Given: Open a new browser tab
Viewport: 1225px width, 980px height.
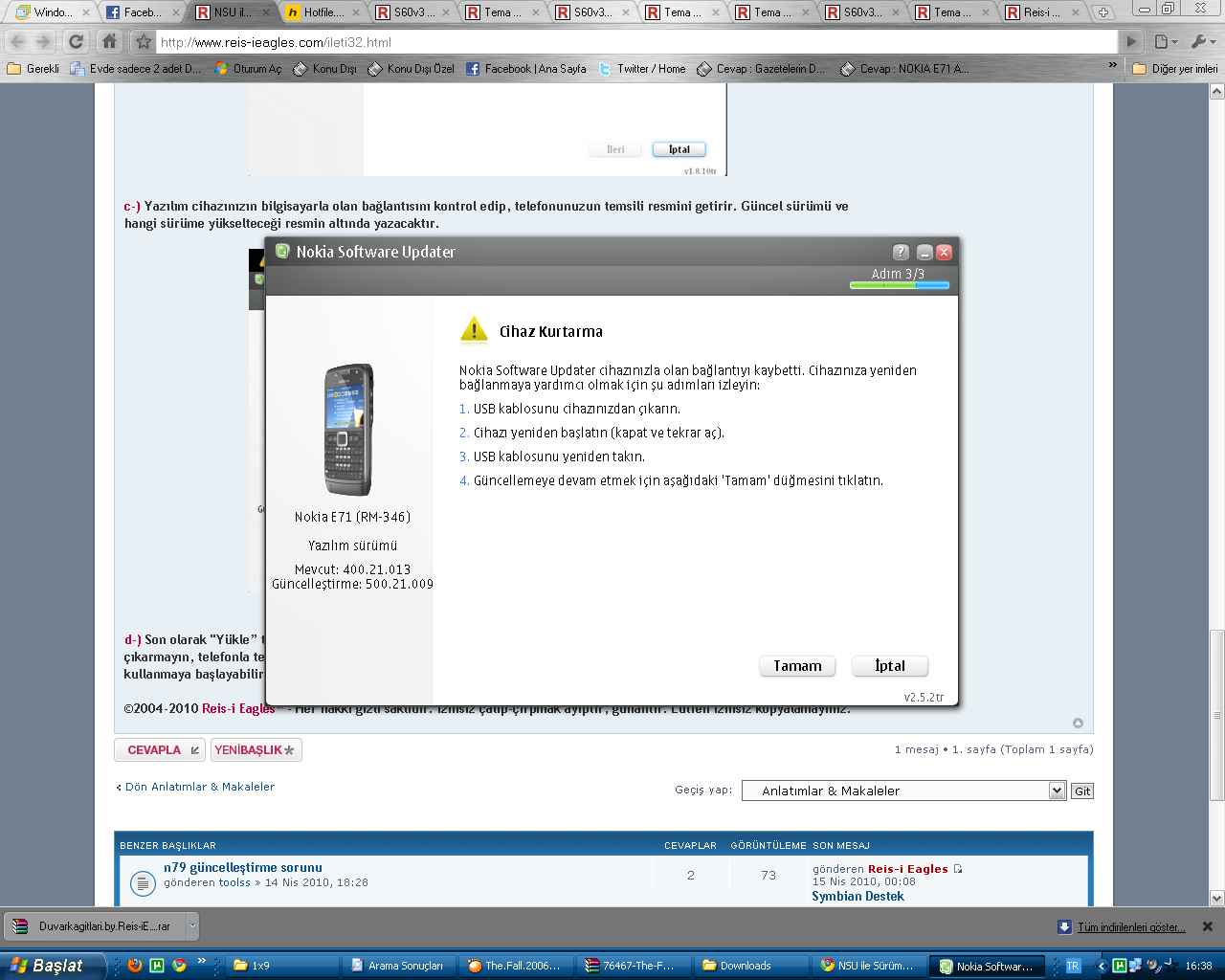Looking at the screenshot, I should click(1102, 12).
